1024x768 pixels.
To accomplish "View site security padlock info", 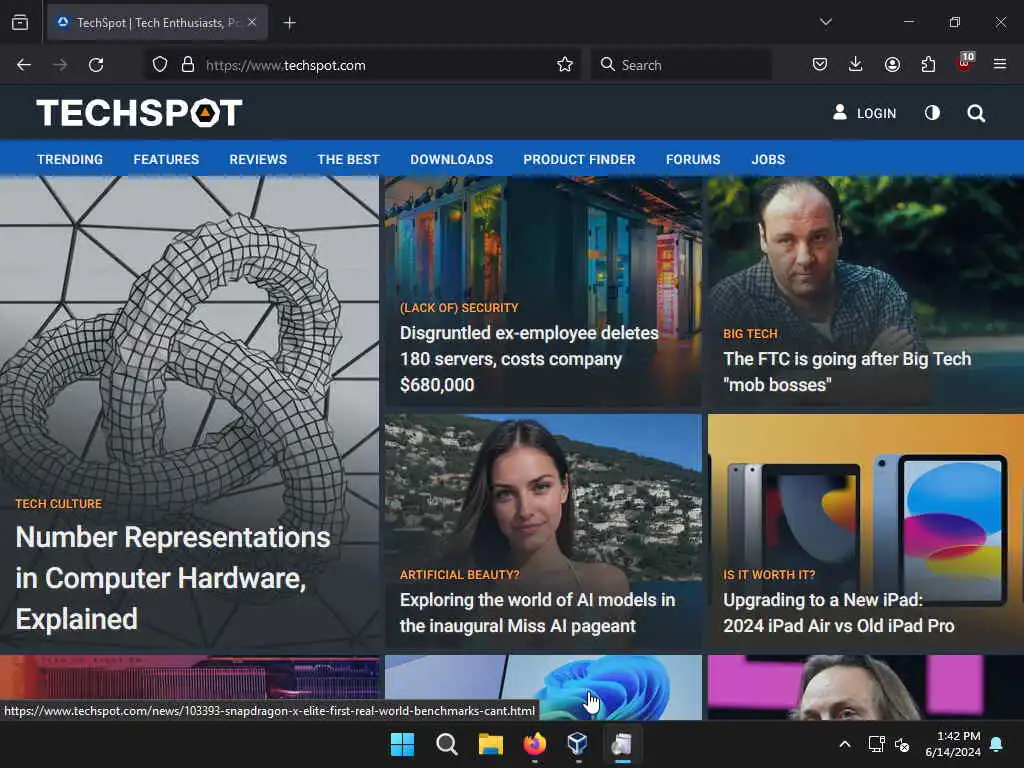I will (188, 65).
